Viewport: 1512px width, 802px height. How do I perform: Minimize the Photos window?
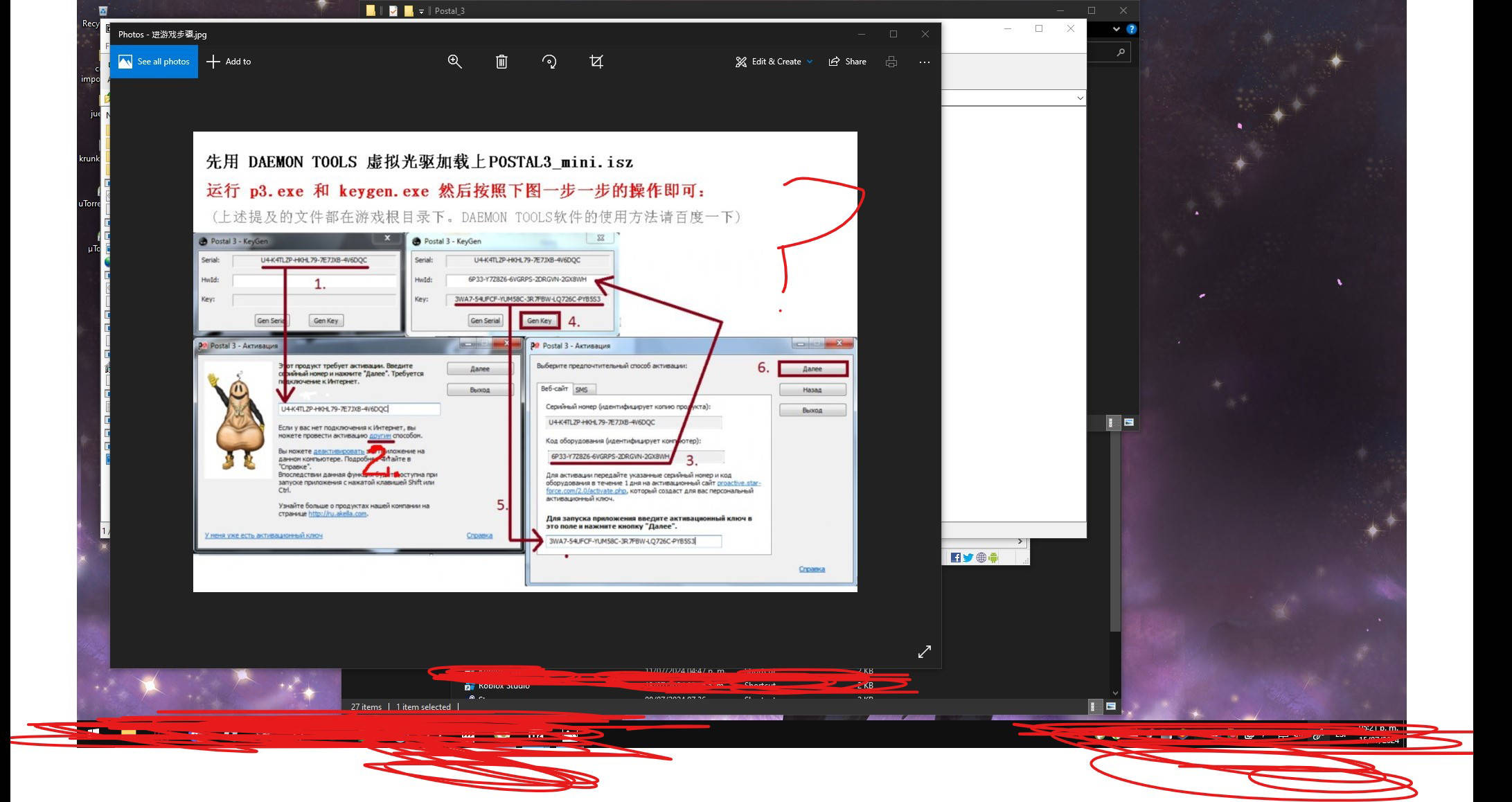(862, 34)
